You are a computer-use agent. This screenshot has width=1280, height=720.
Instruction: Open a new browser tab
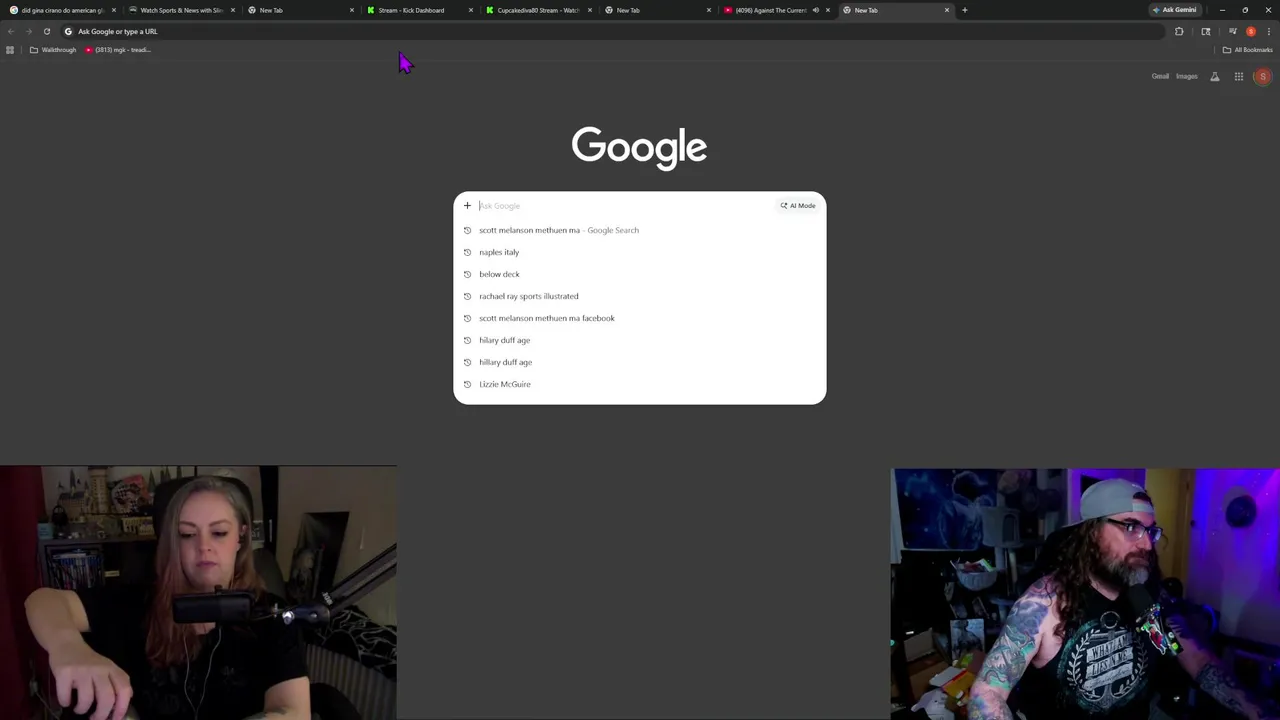[964, 10]
